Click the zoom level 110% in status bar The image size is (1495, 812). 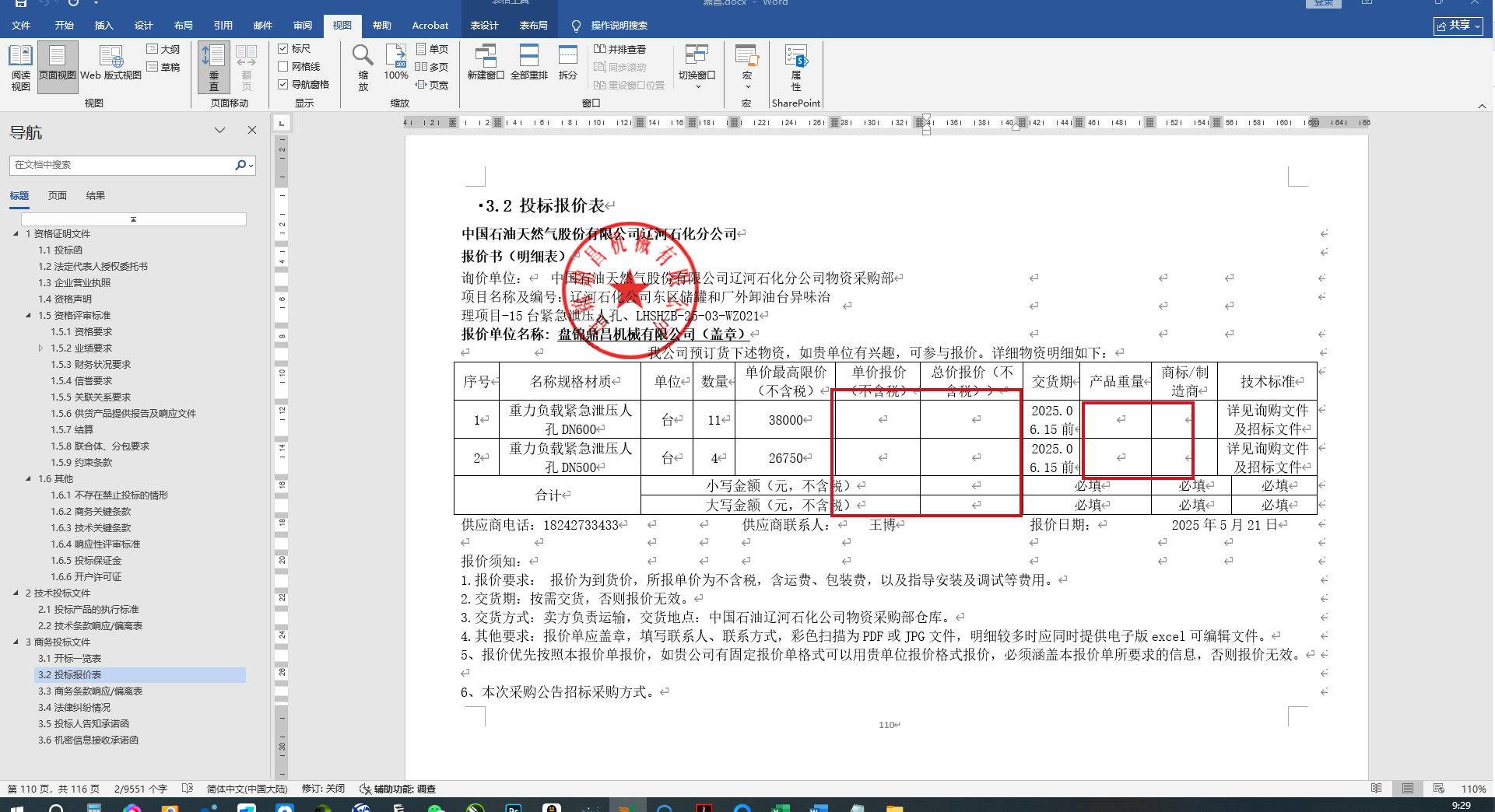tap(1474, 789)
